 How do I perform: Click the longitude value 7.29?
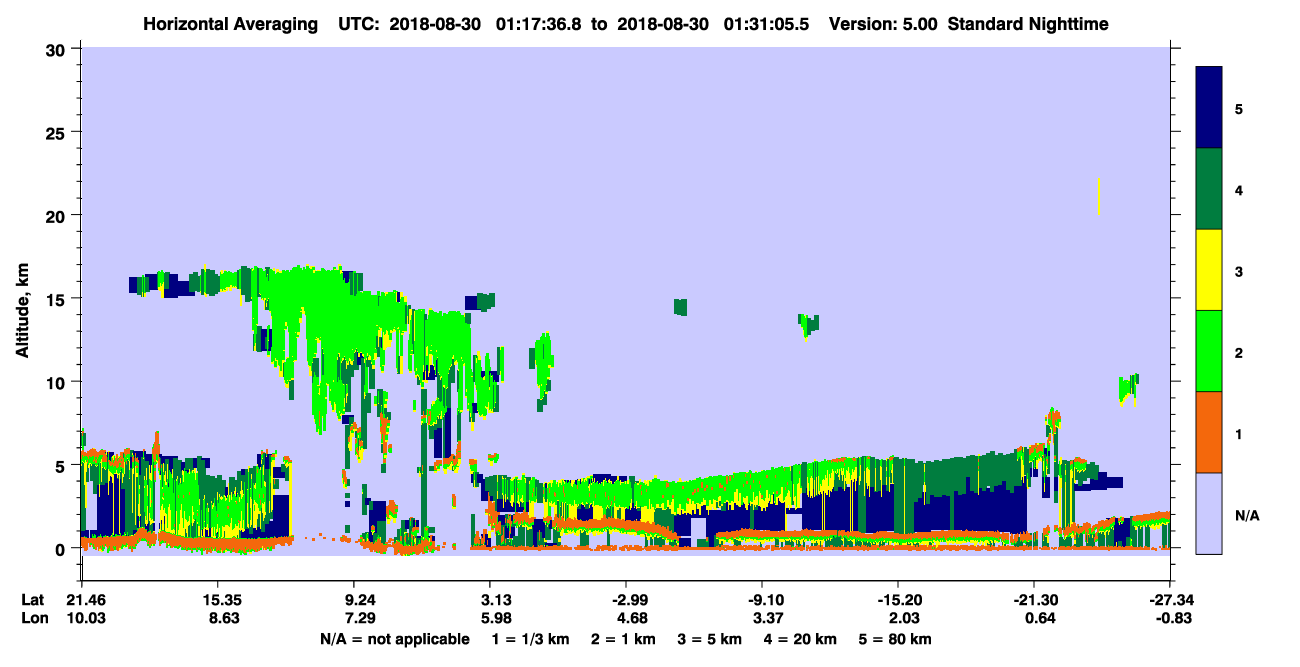click(359, 618)
